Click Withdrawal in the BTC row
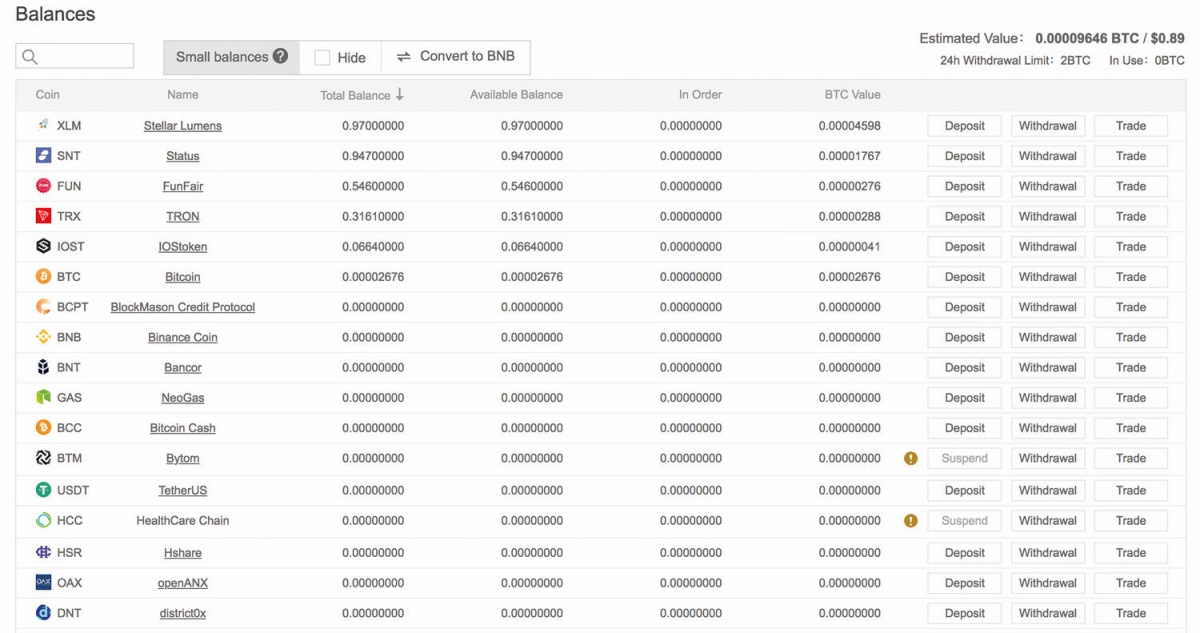The image size is (1200, 633). [1048, 277]
